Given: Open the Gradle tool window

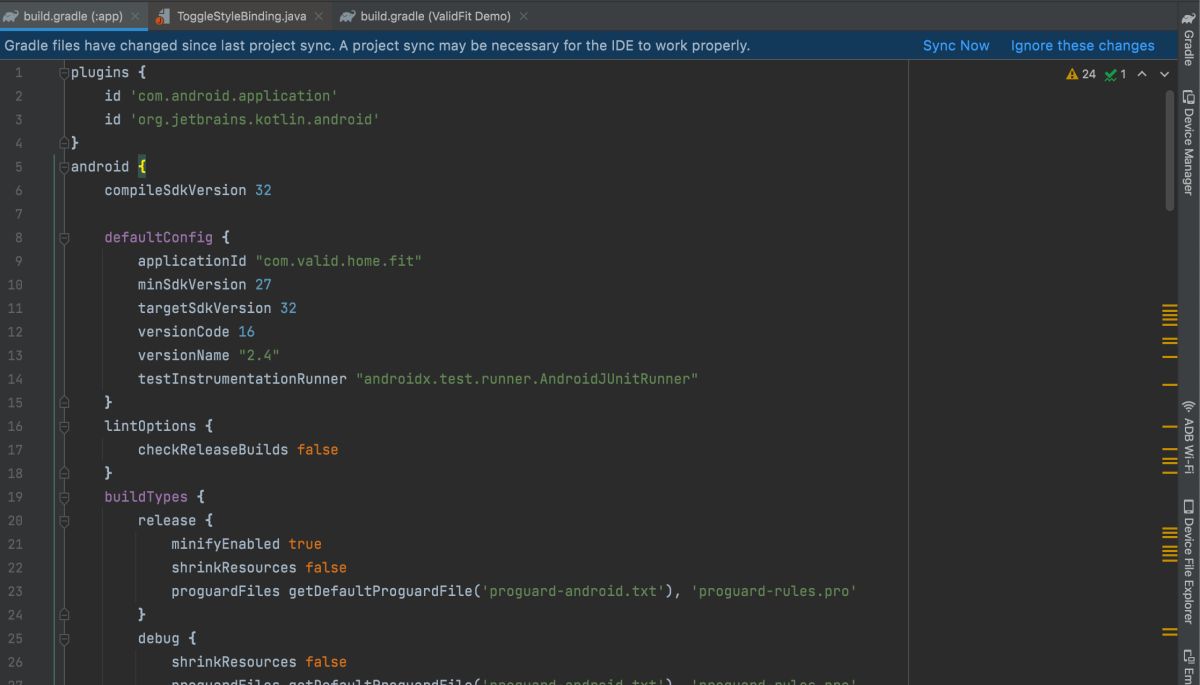Looking at the screenshot, I should [1188, 38].
